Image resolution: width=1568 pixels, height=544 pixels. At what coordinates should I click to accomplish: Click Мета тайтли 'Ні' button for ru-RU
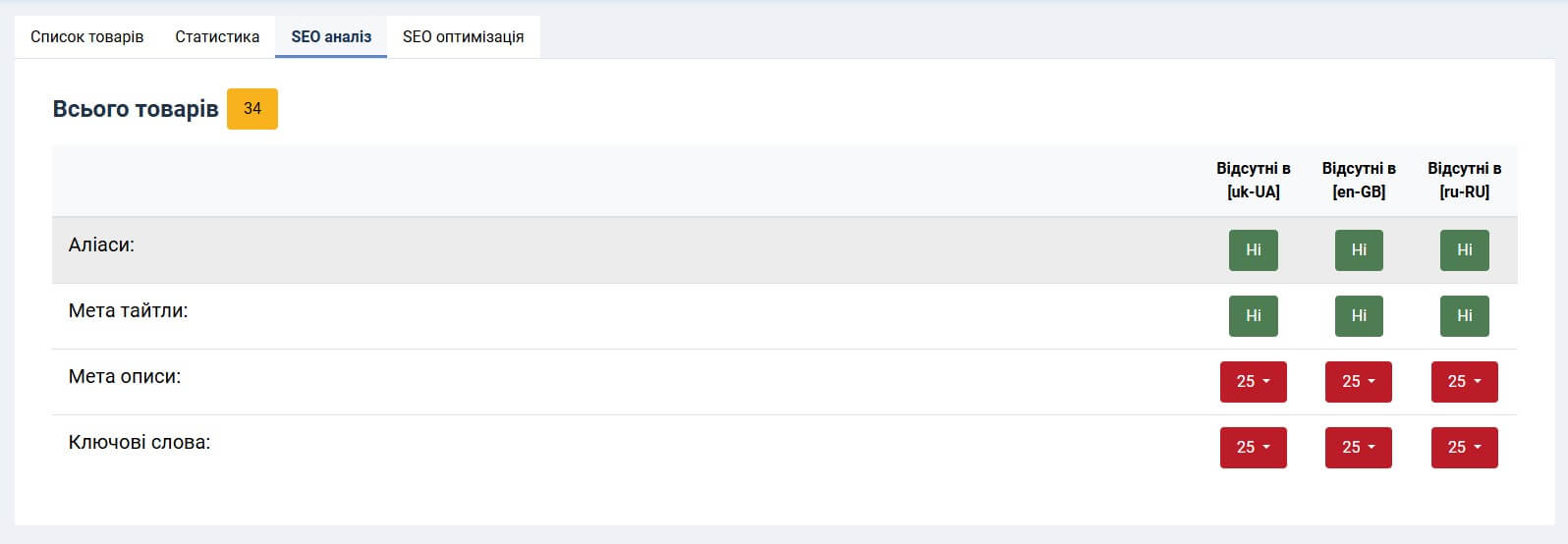pyautogui.click(x=1464, y=315)
